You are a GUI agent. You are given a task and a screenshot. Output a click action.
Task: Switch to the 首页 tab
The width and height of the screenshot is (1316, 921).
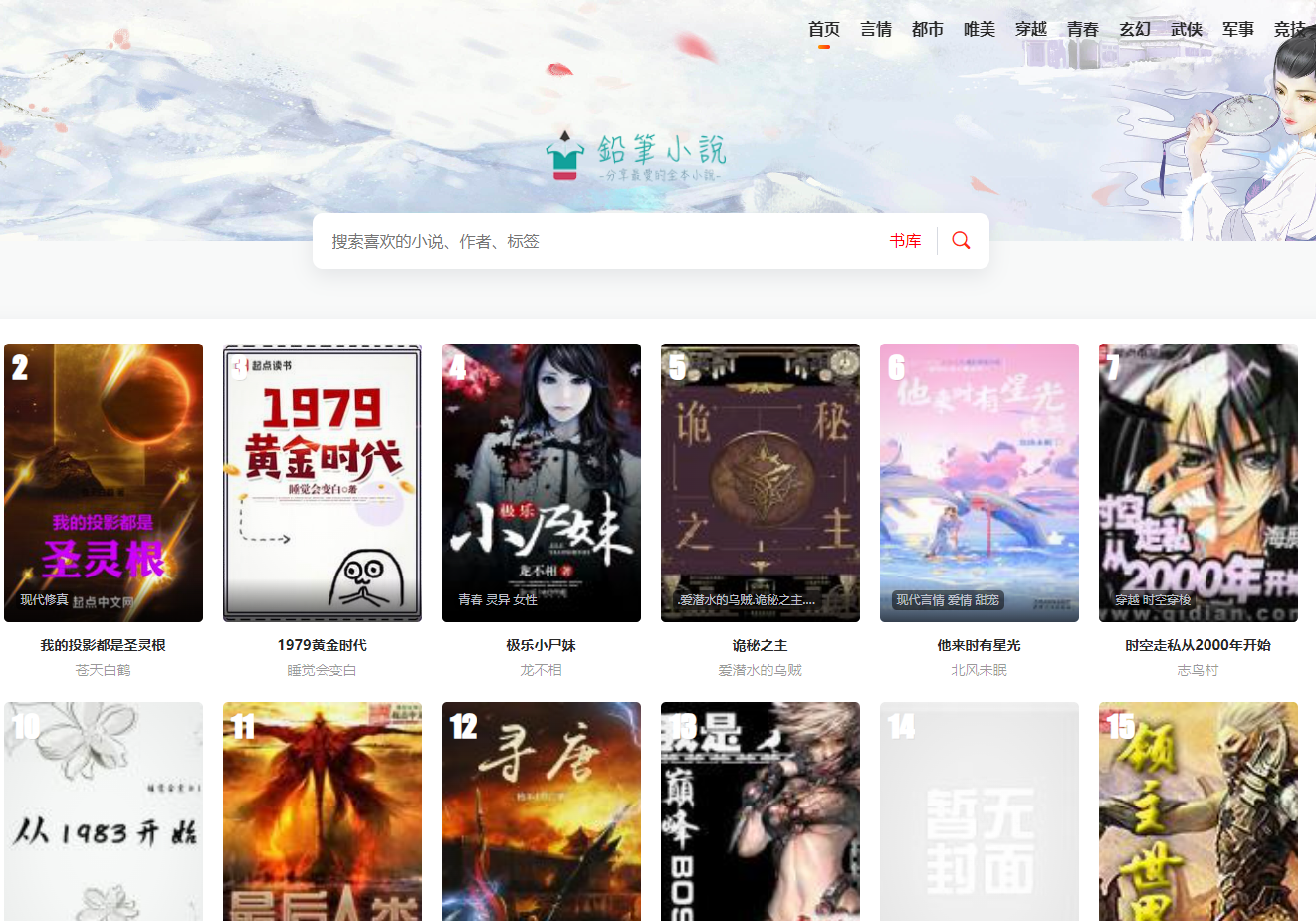pos(824,30)
